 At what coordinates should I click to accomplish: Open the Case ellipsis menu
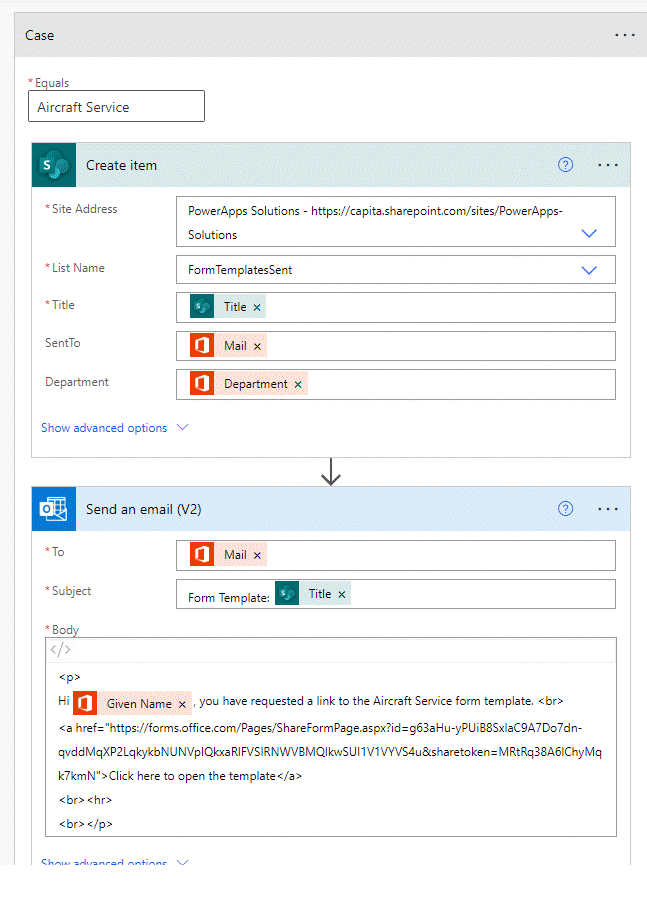[625, 35]
